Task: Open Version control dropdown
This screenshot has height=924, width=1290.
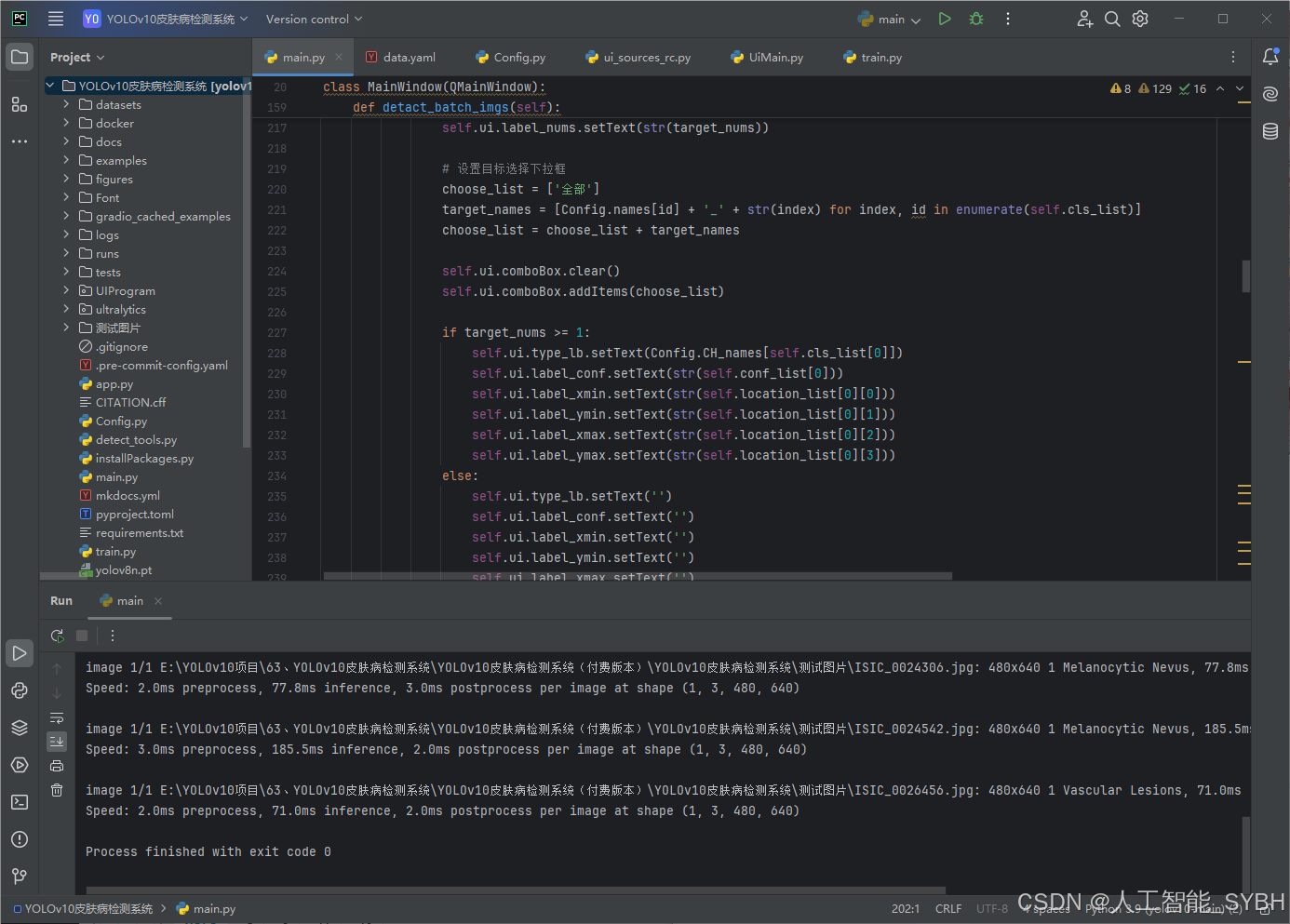Action: pyautogui.click(x=314, y=19)
